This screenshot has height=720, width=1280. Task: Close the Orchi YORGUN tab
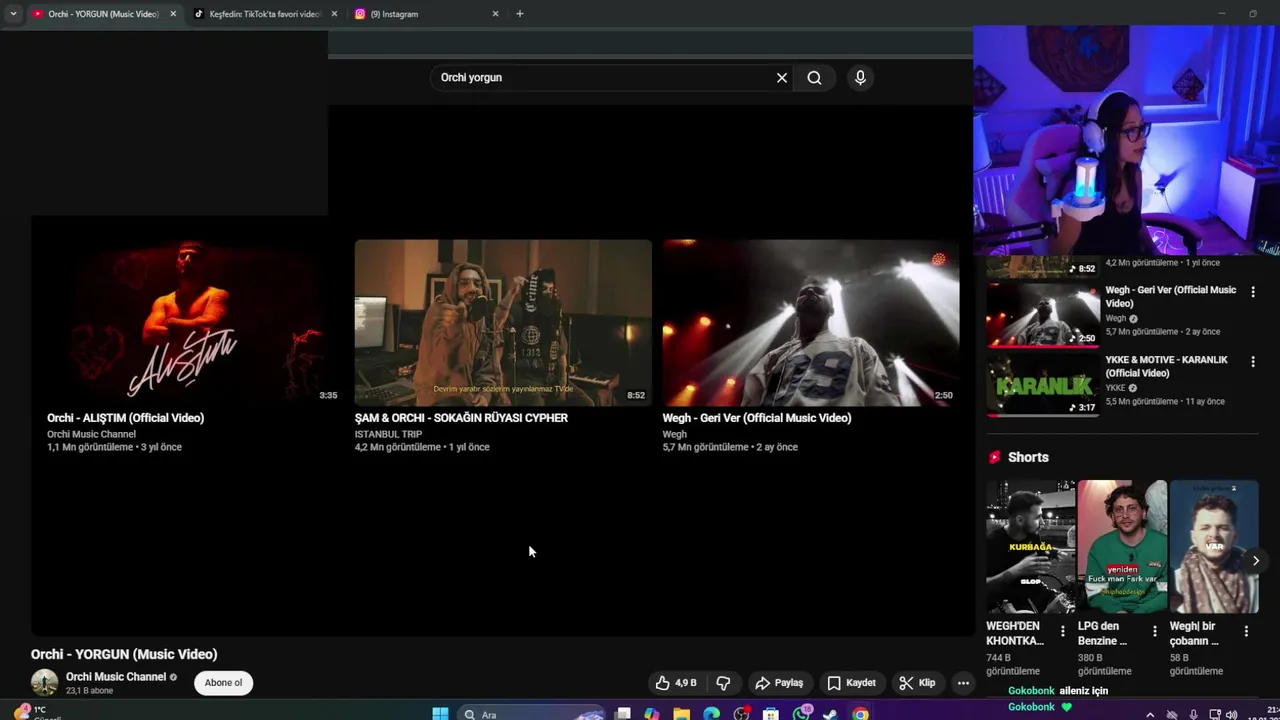click(x=173, y=14)
